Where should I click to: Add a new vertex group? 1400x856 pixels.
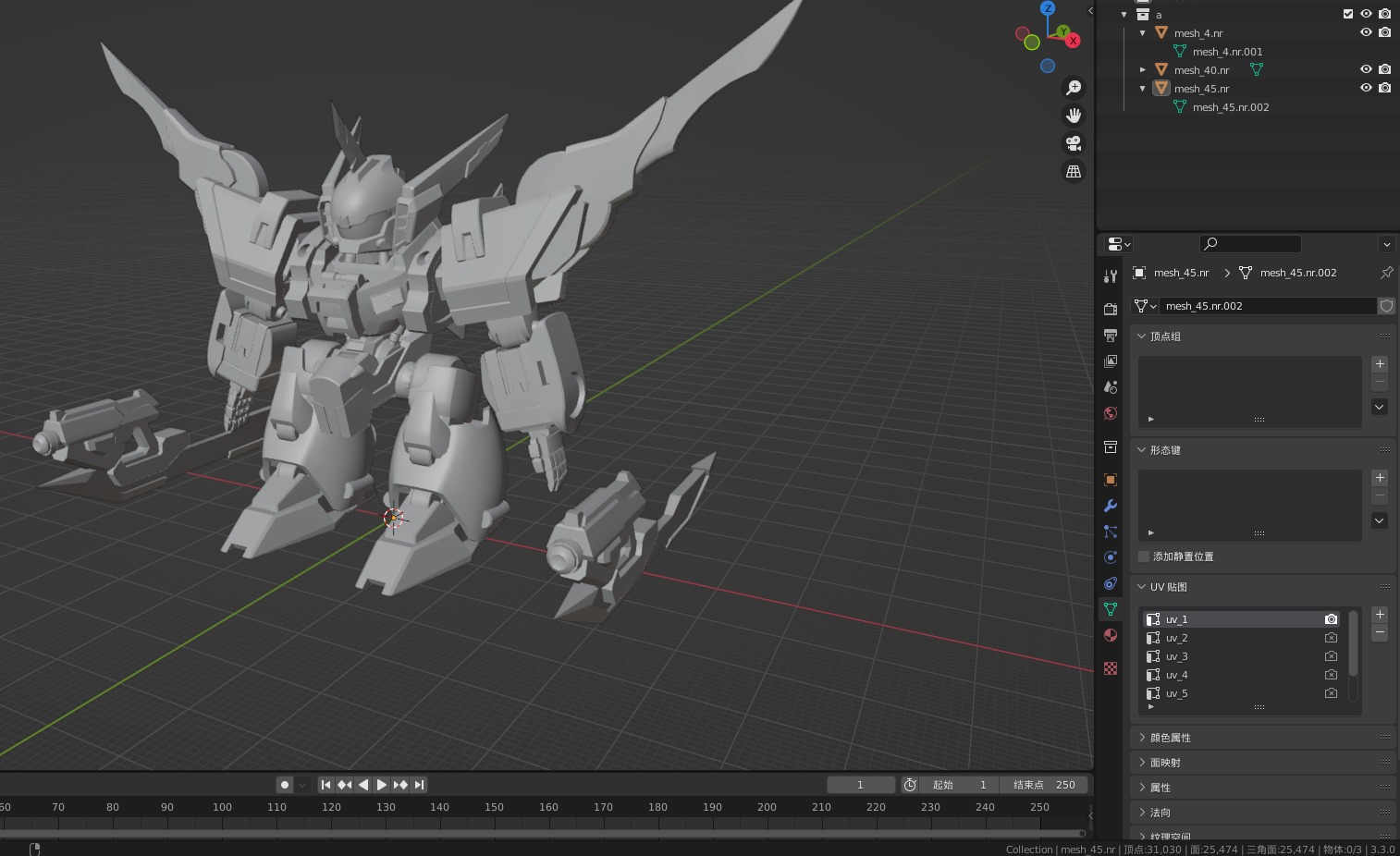click(1379, 364)
